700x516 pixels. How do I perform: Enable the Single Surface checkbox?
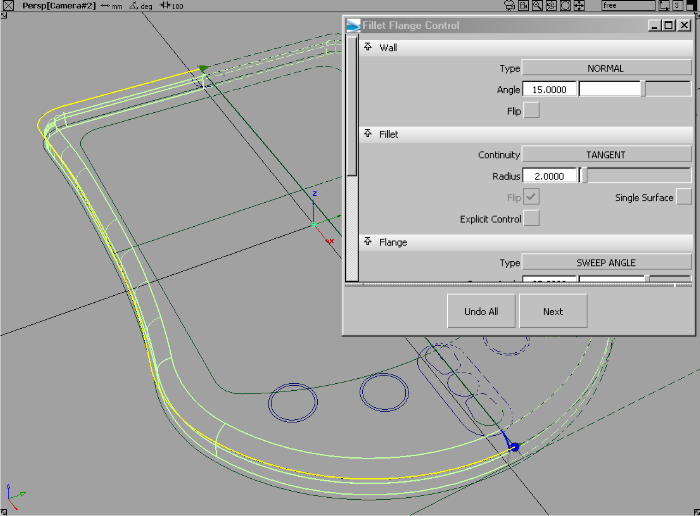[x=684, y=197]
